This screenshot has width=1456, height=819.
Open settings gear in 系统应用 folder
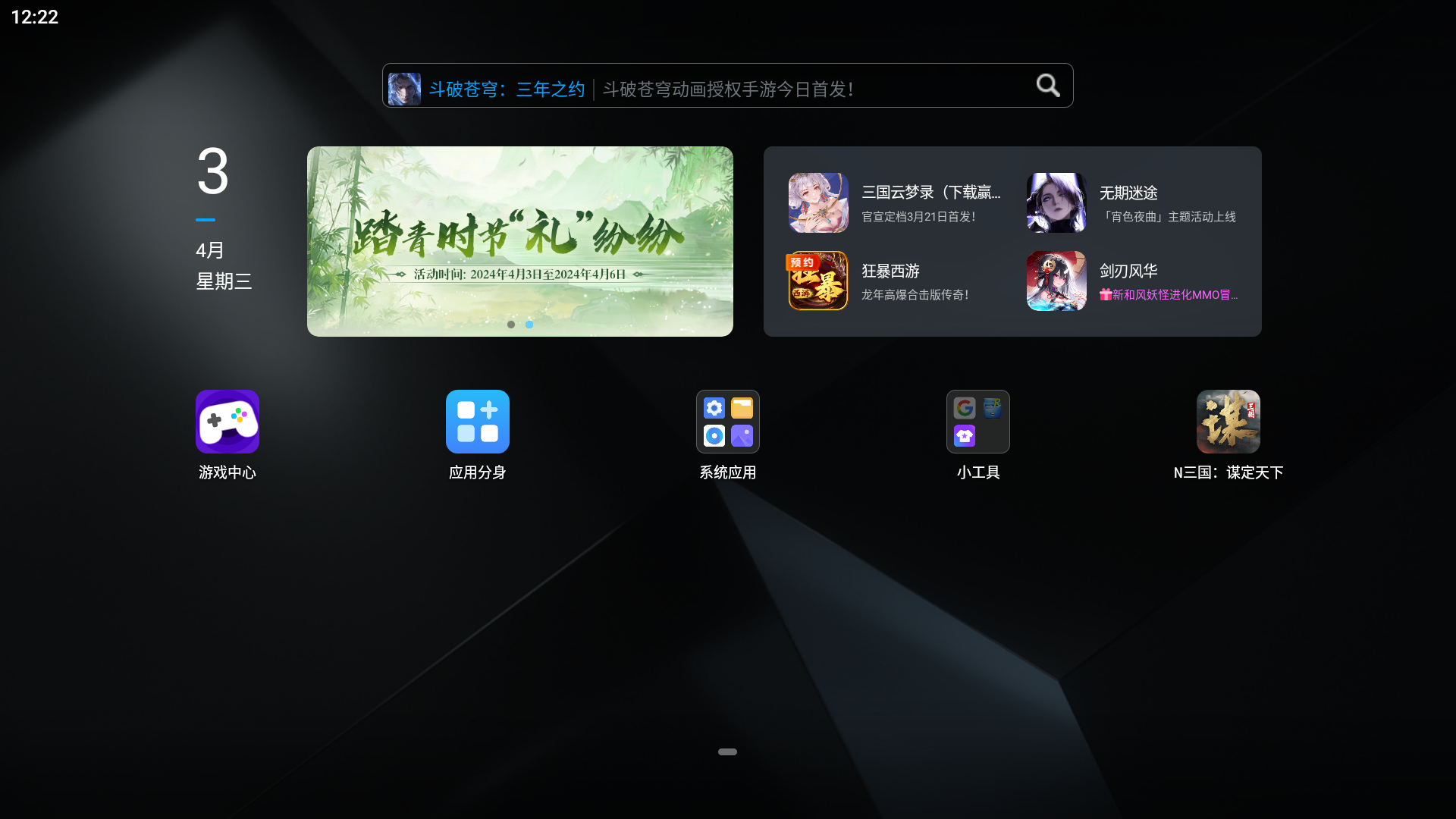click(x=714, y=408)
